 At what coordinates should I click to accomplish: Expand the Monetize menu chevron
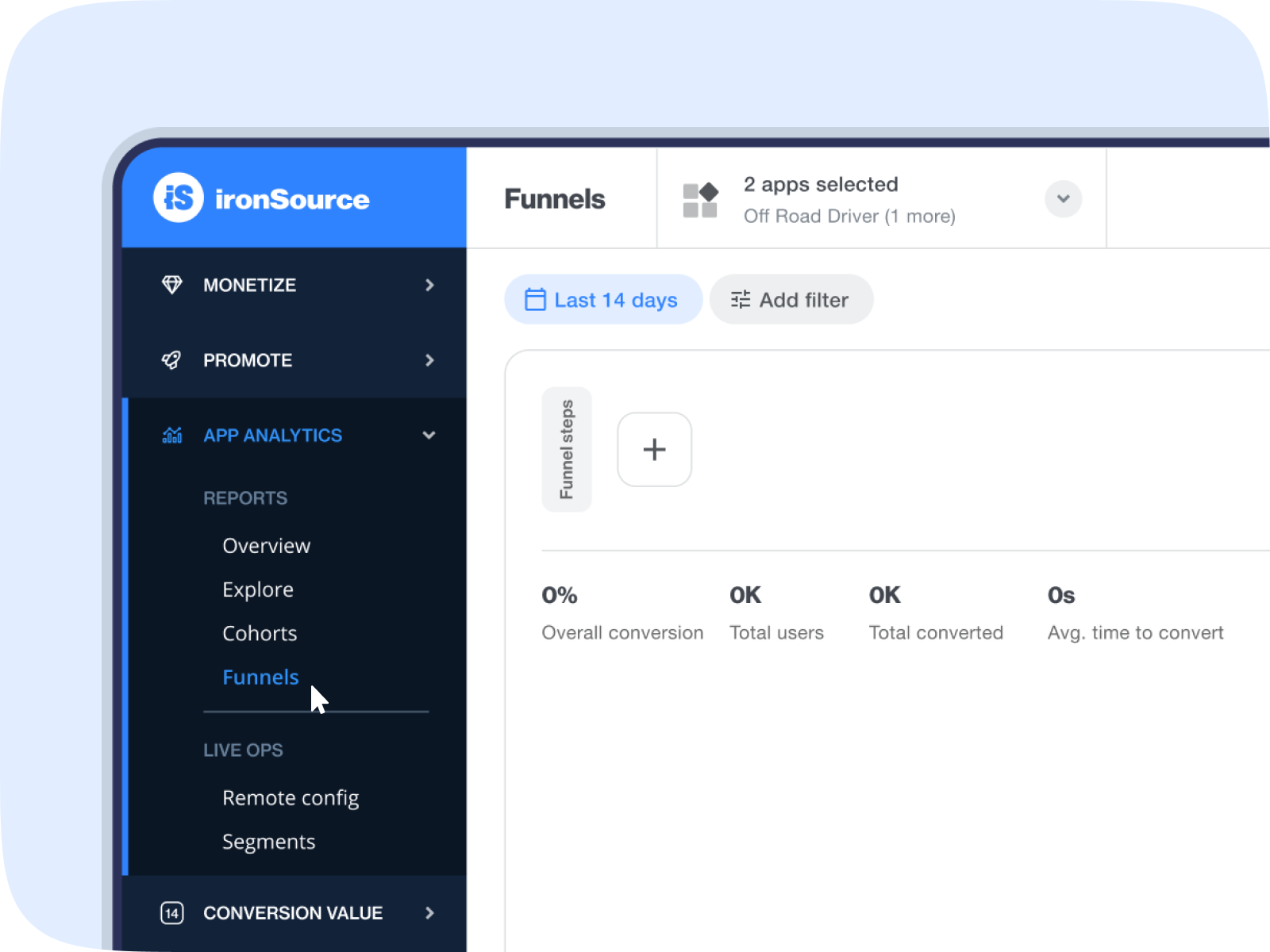pyautogui.click(x=429, y=285)
